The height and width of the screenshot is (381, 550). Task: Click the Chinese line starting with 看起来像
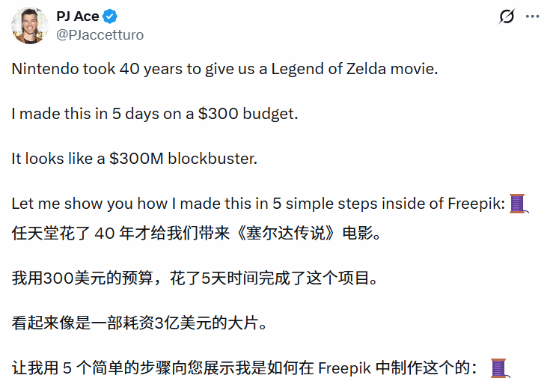[139, 323]
